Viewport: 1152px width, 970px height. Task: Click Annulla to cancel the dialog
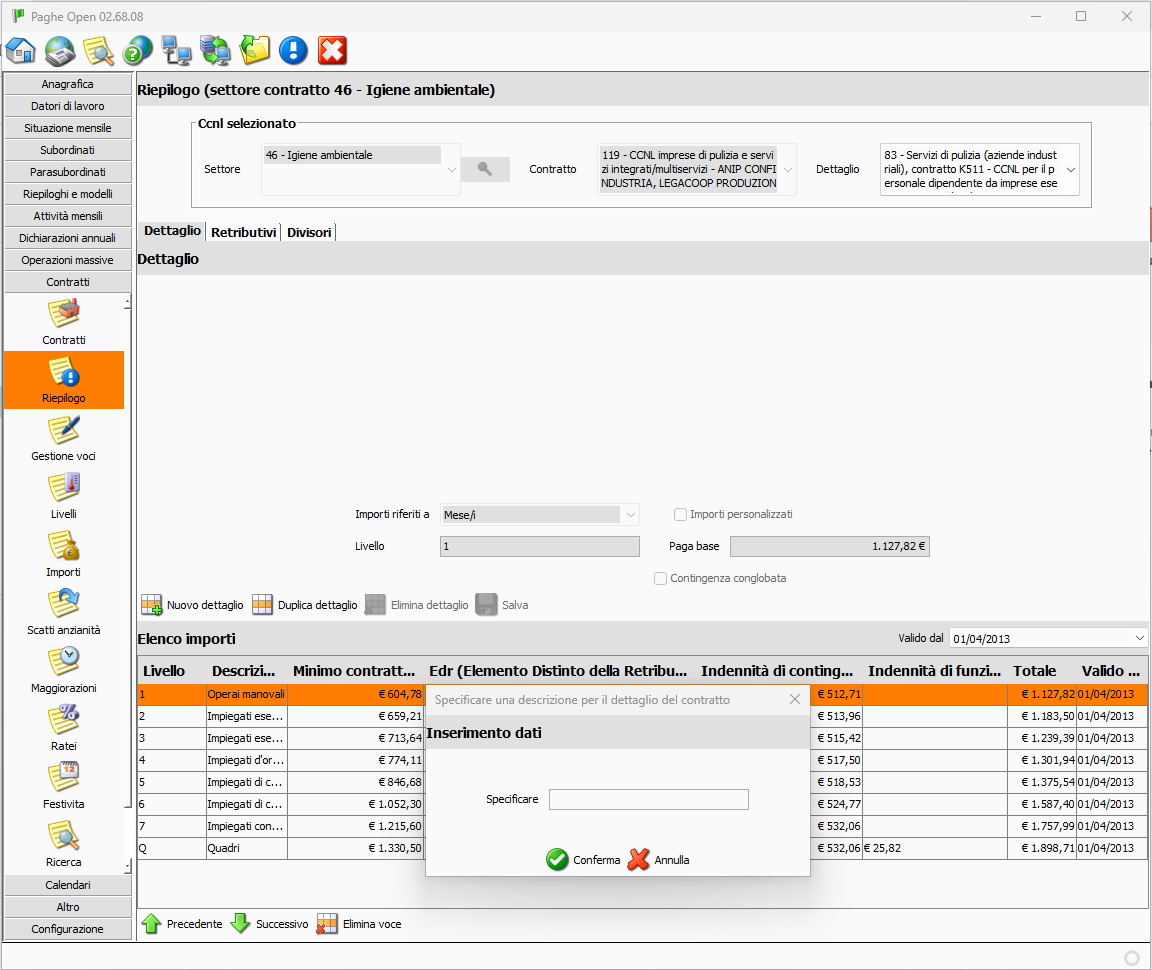click(x=659, y=860)
